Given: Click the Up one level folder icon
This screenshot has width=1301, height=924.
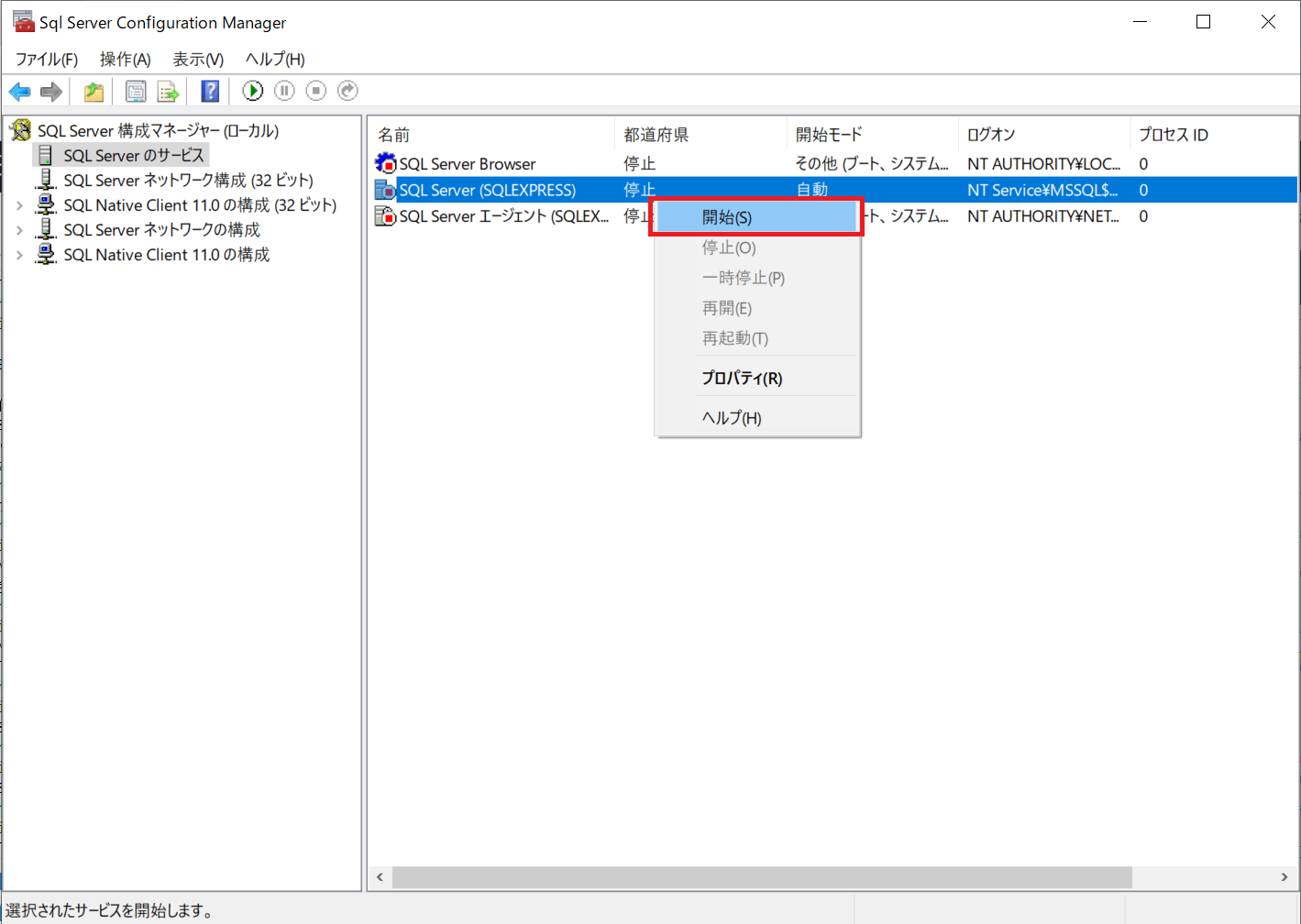Looking at the screenshot, I should click(94, 92).
